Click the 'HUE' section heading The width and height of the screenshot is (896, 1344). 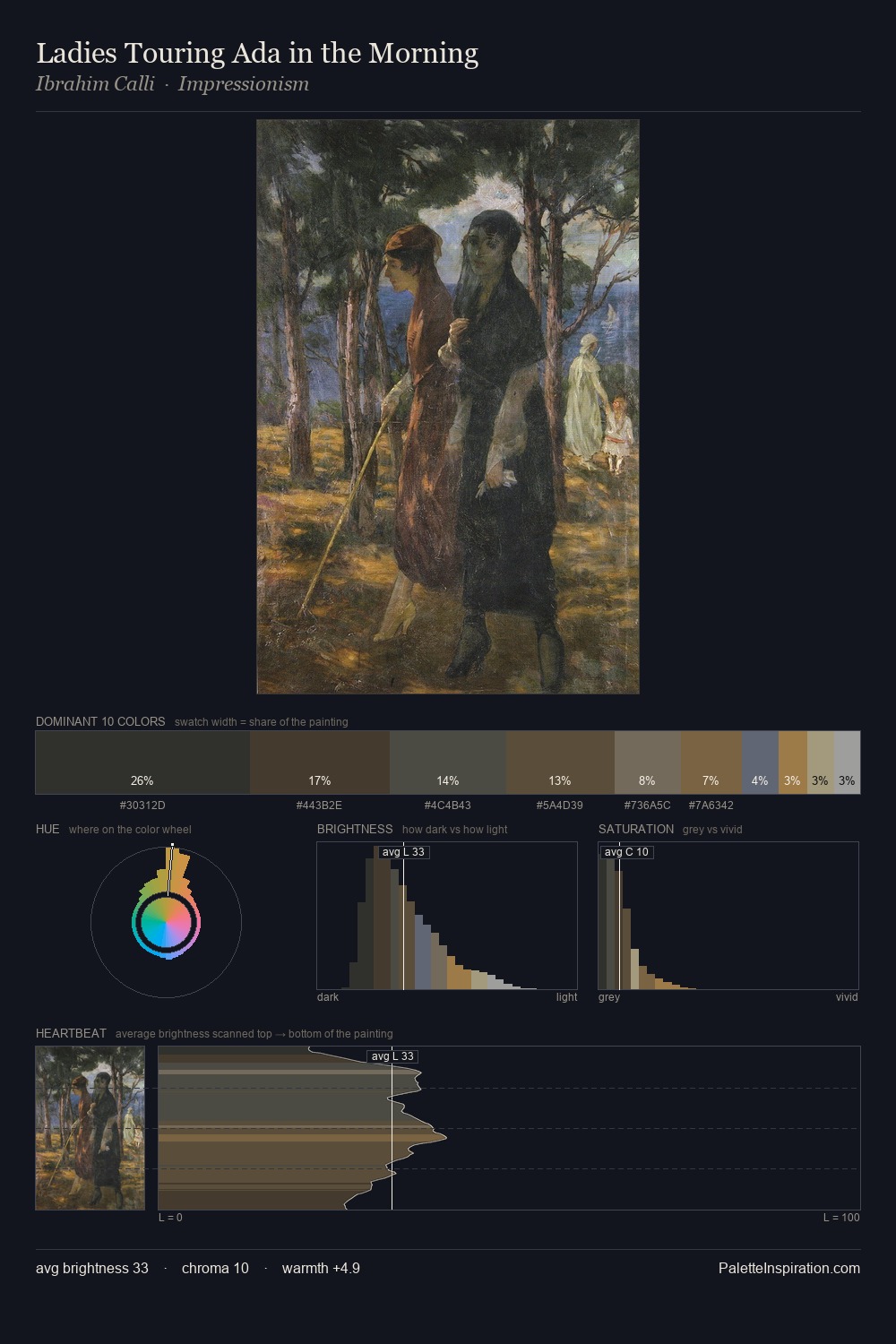point(47,829)
